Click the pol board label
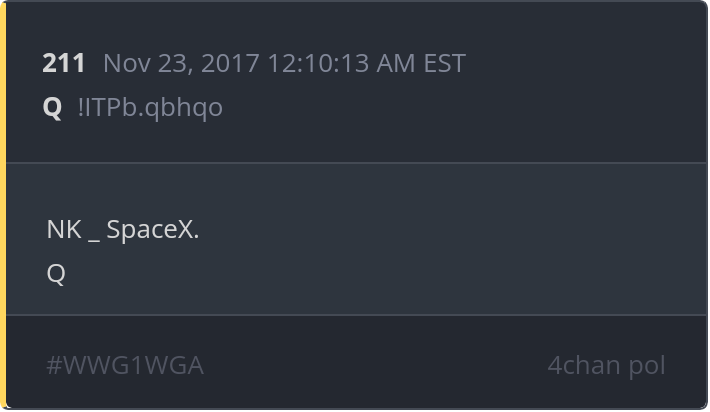The height and width of the screenshot is (412, 710). click(647, 366)
